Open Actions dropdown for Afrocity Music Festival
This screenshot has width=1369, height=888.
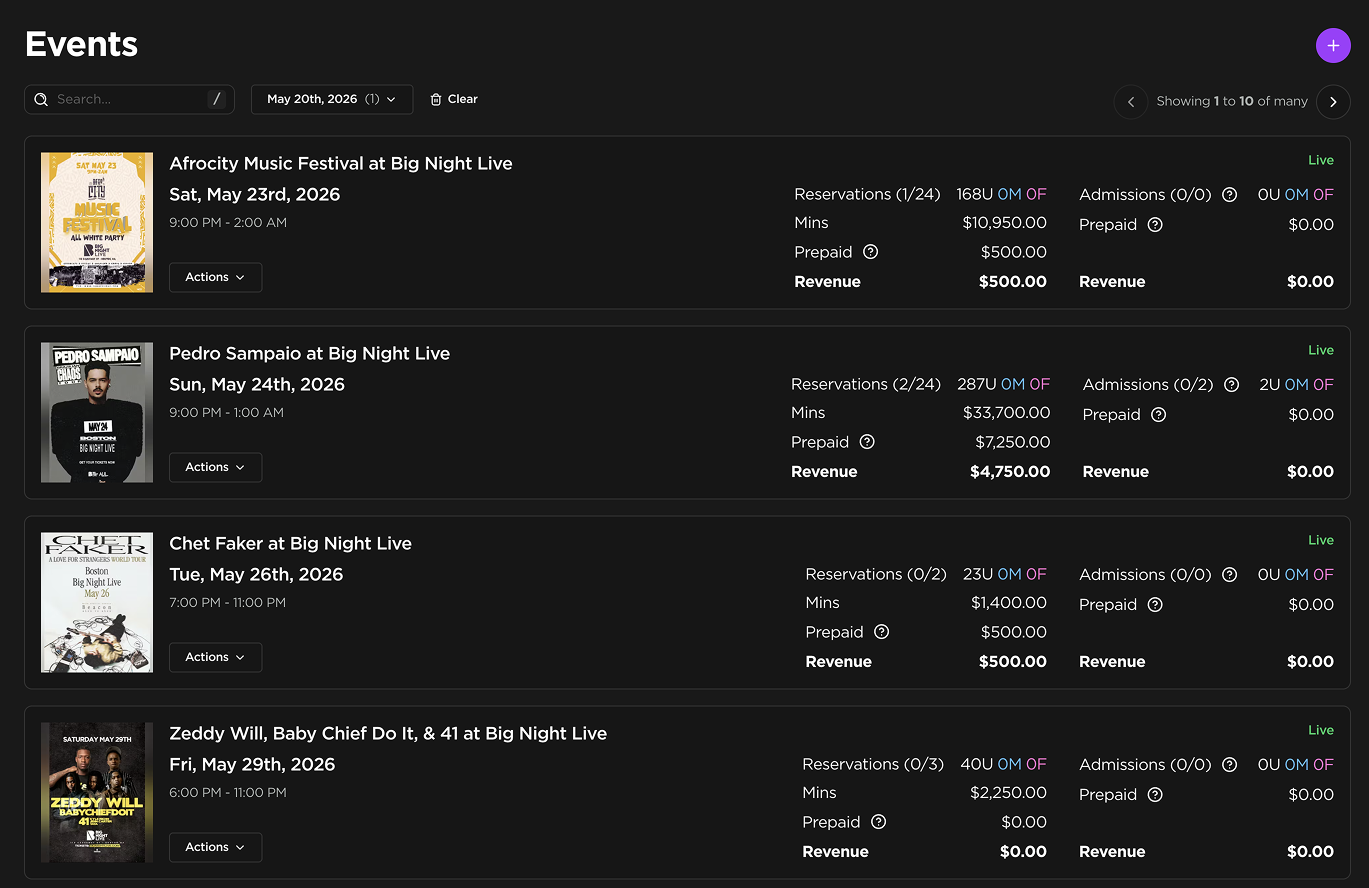[x=215, y=277]
